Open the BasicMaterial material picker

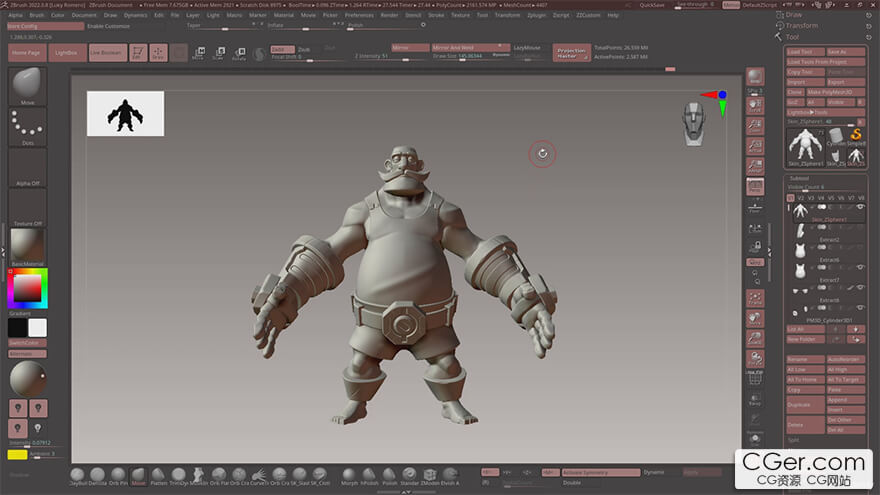click(27, 244)
